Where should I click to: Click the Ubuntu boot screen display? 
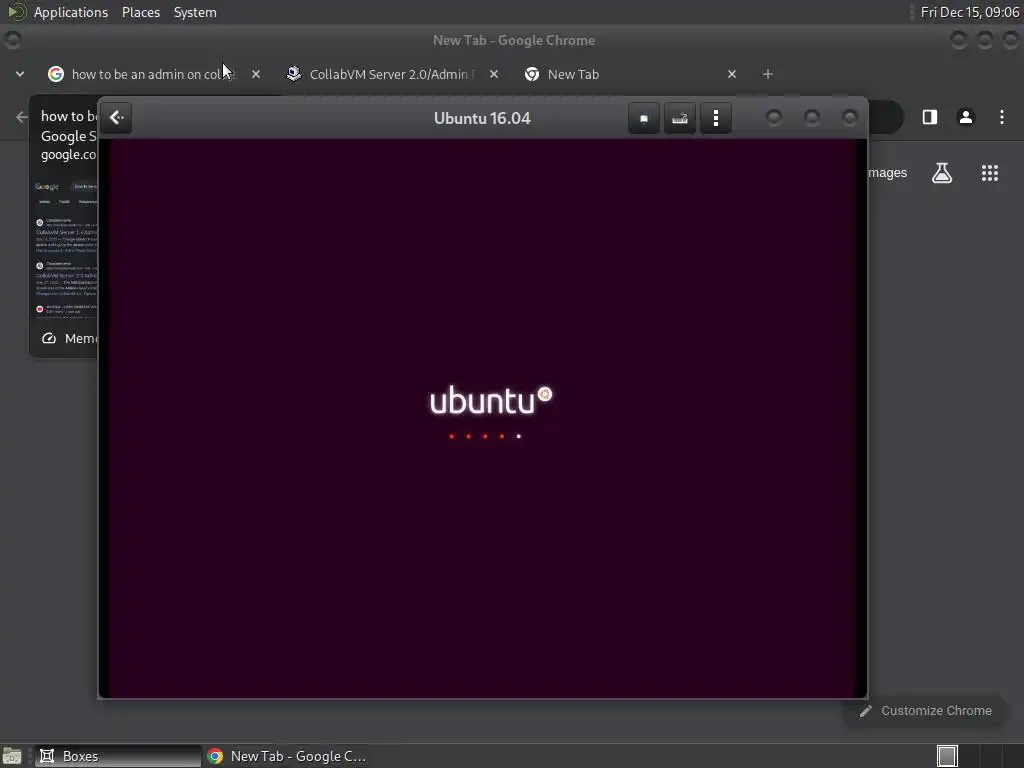(x=483, y=418)
